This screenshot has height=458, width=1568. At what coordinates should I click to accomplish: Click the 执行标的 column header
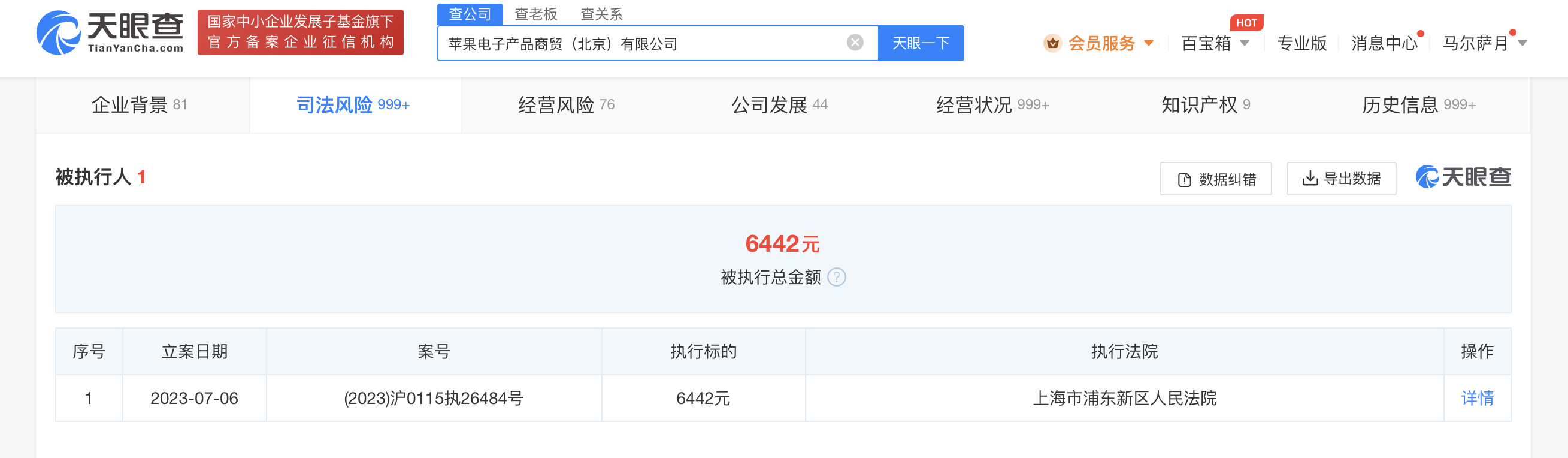[x=703, y=351]
